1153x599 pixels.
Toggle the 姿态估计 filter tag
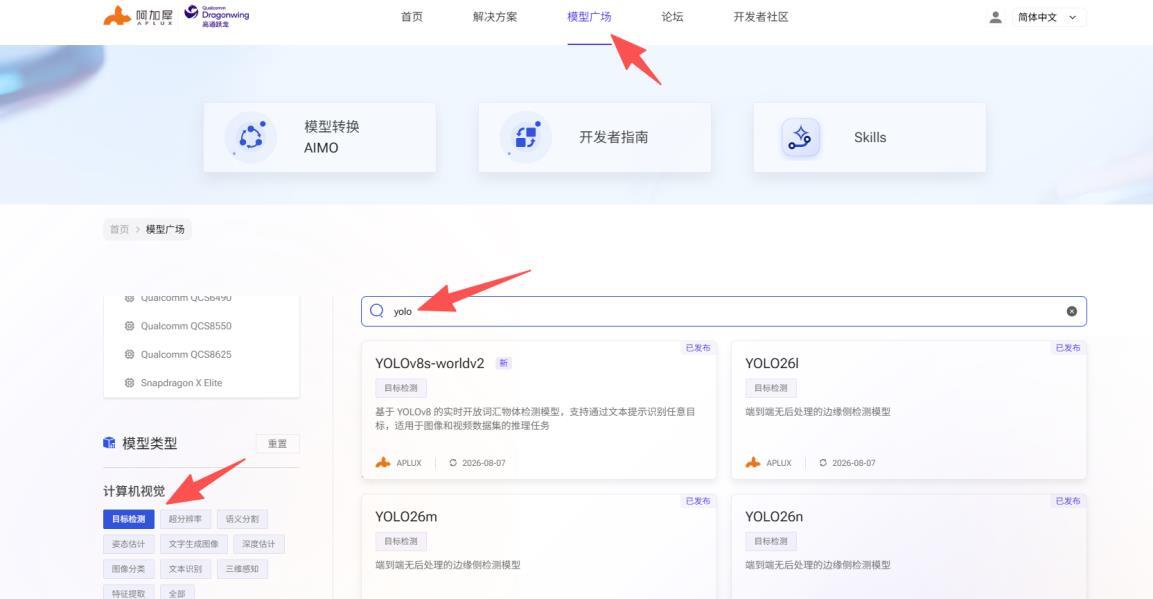pos(129,544)
